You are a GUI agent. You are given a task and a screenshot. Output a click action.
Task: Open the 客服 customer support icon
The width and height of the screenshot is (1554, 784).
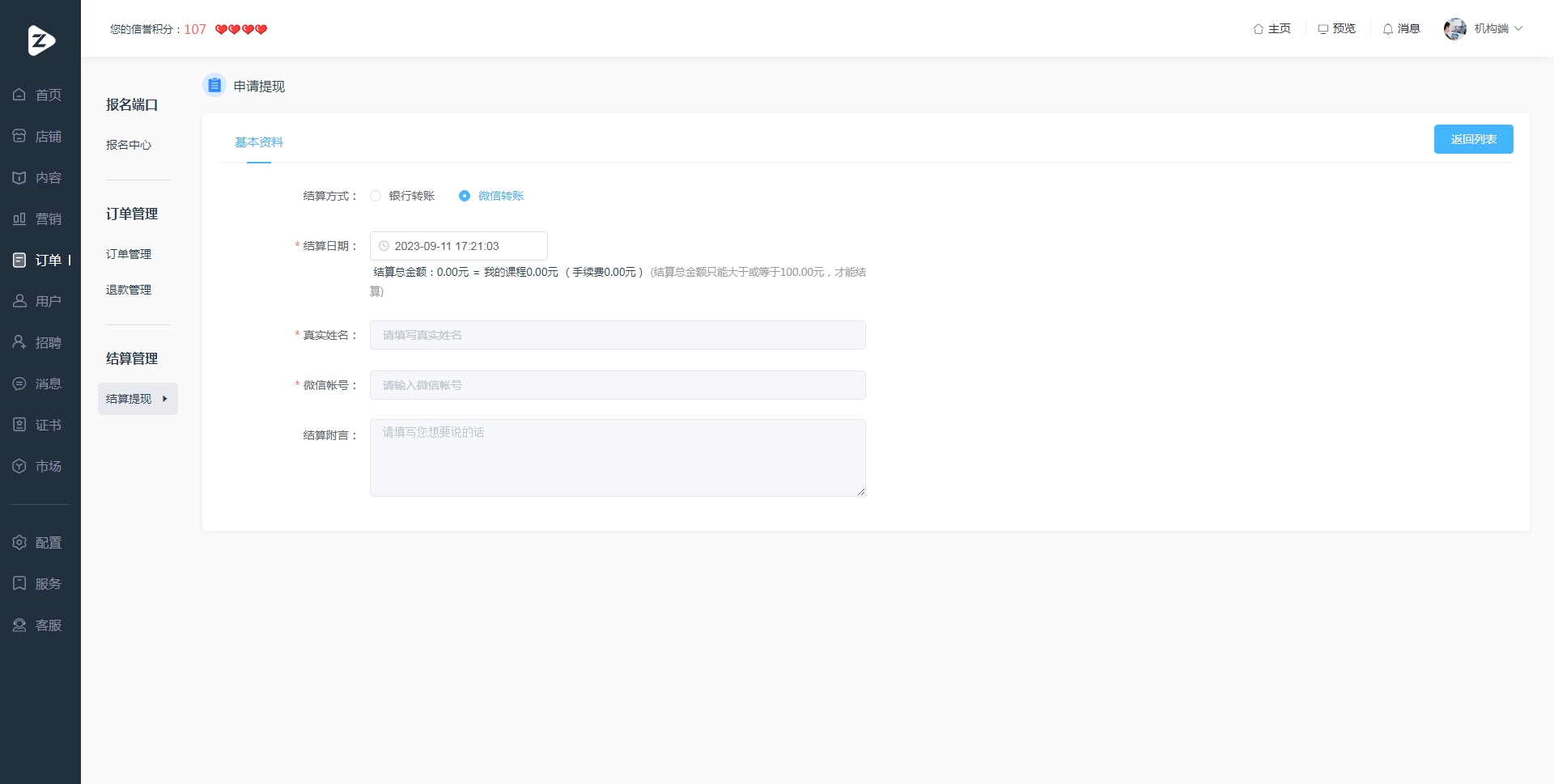(19, 625)
